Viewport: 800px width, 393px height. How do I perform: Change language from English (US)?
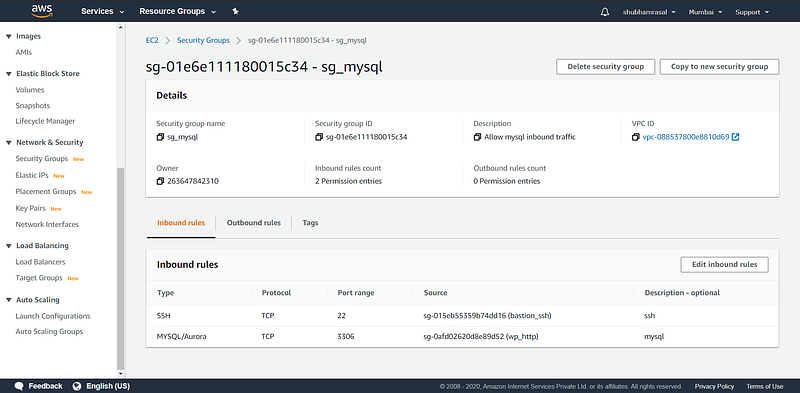click(x=108, y=386)
